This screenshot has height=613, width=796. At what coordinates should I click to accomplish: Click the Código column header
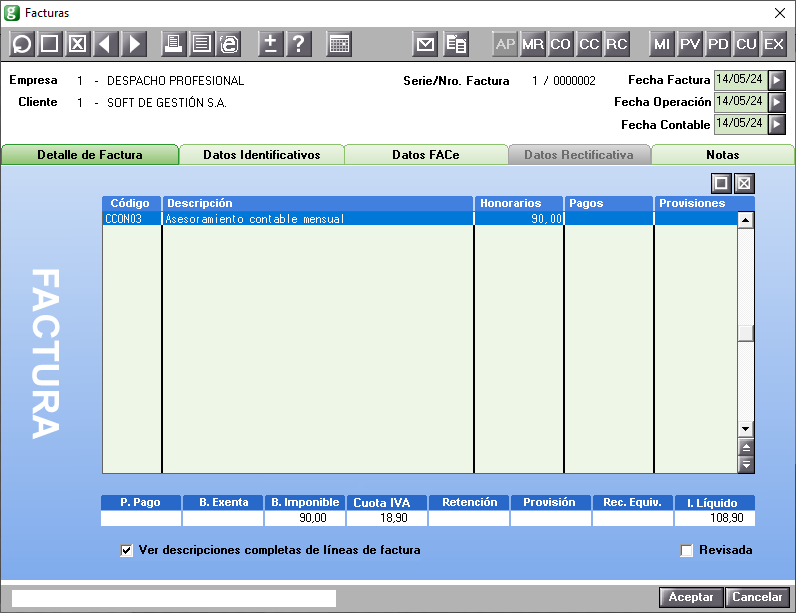[131, 203]
